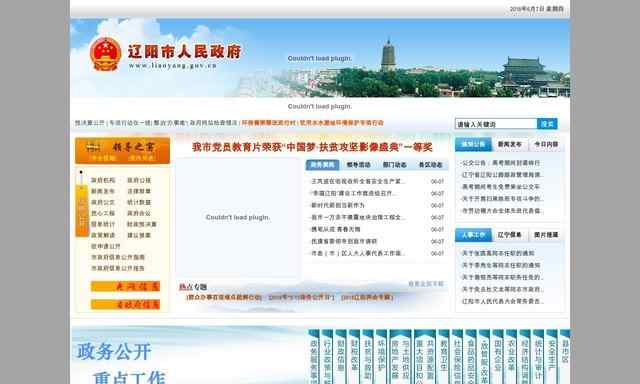The image size is (640, 384).
Task: Open last bracketed hot-topic link
Action: pyautogui.click(x=367, y=297)
